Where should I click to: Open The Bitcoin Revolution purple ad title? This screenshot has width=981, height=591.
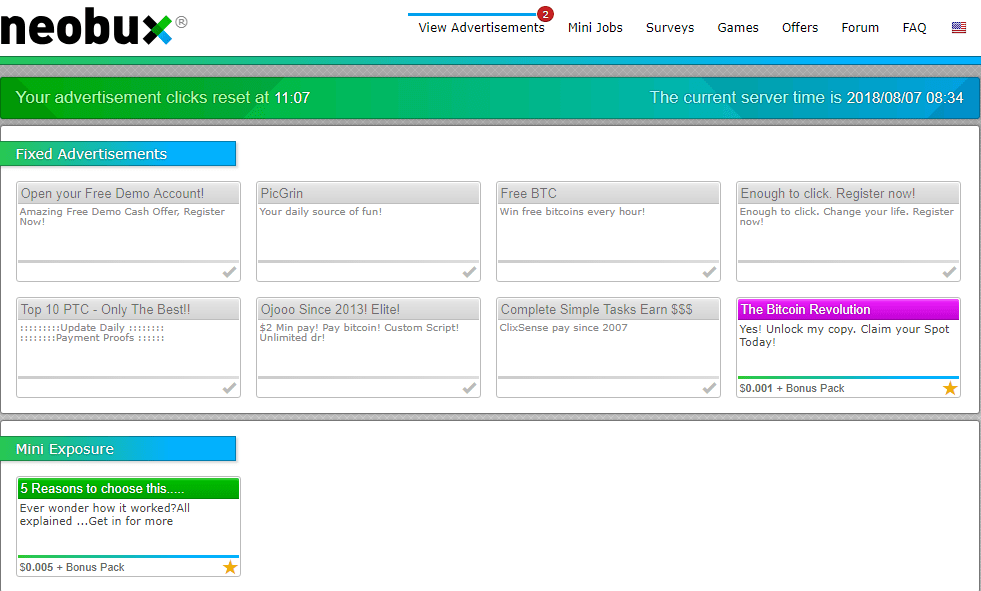click(x=805, y=310)
